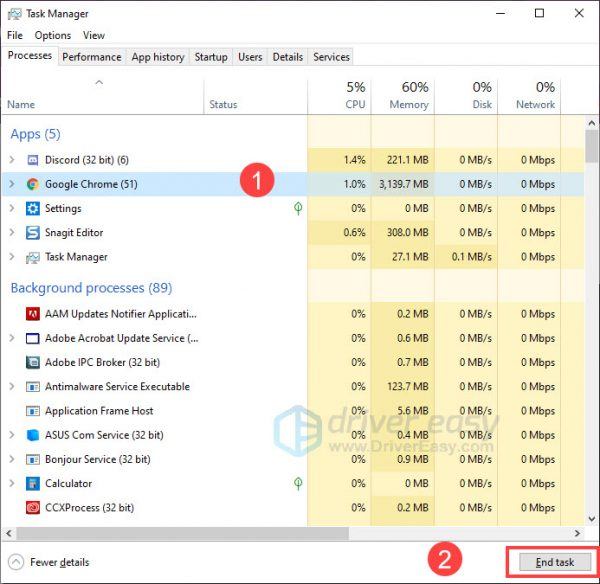This screenshot has width=600, height=584.
Task: Sort by the Memory column header
Action: (403, 97)
